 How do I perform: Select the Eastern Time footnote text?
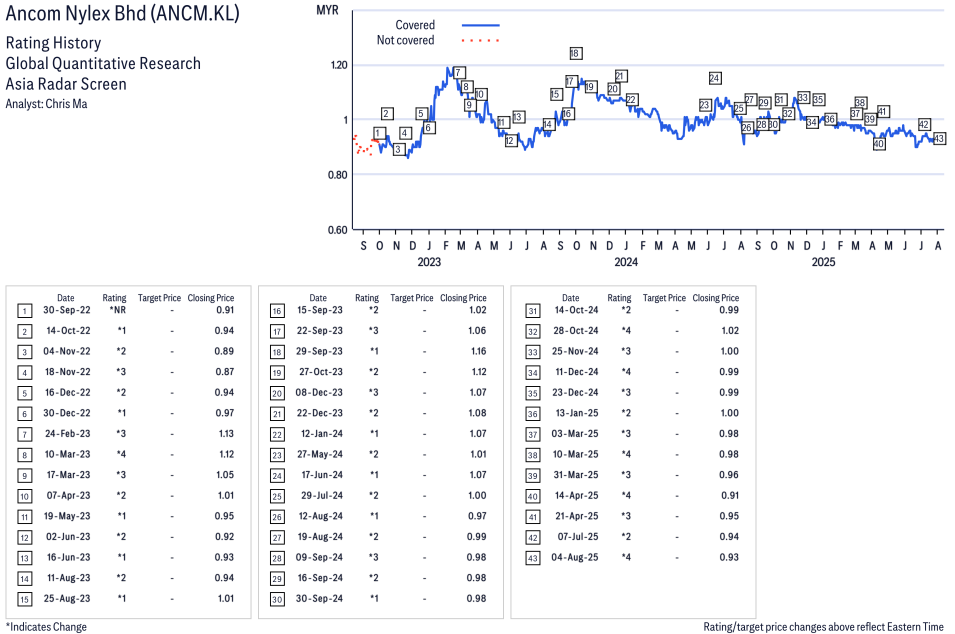tap(823, 627)
